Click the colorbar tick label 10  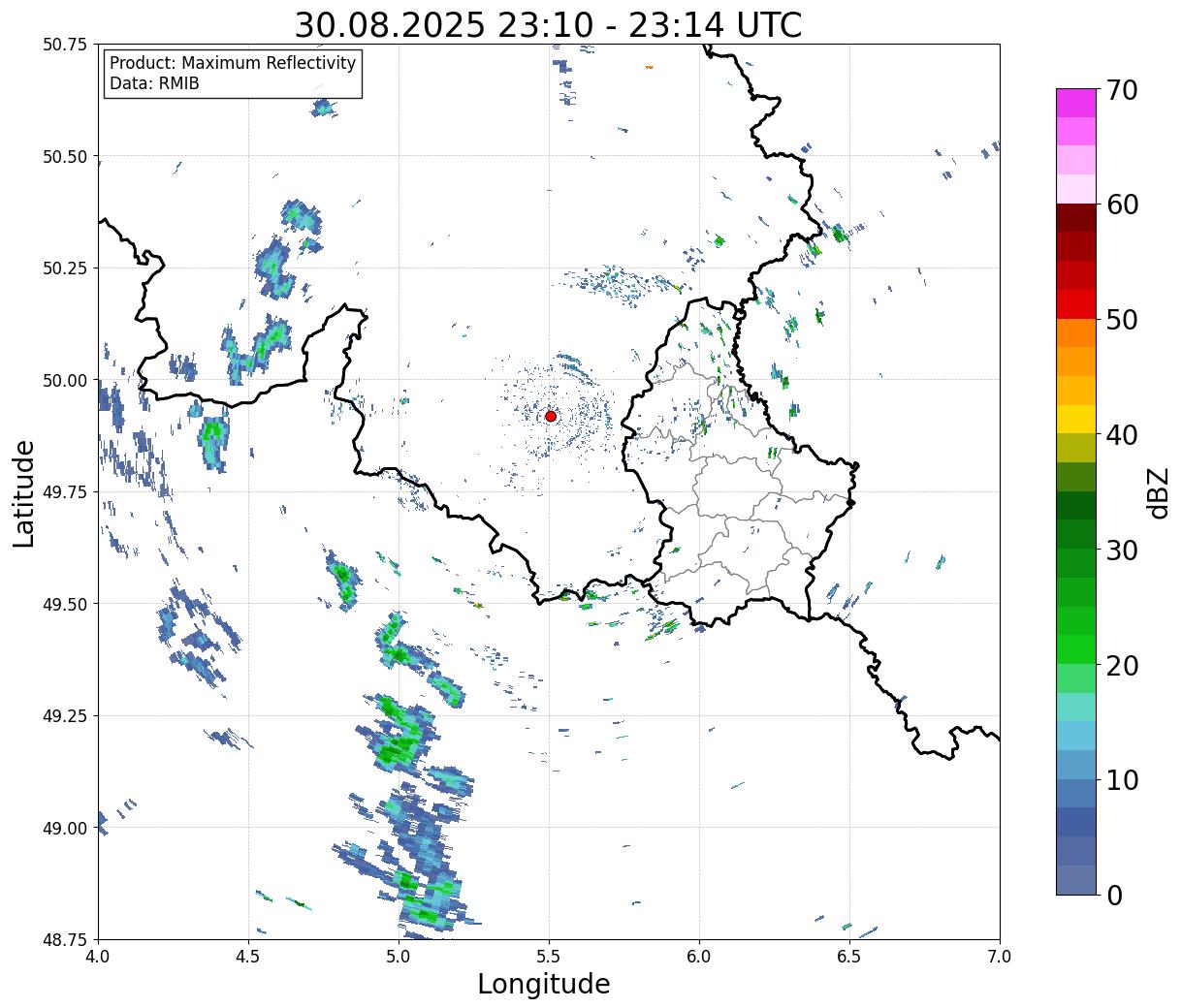[x=1121, y=779]
